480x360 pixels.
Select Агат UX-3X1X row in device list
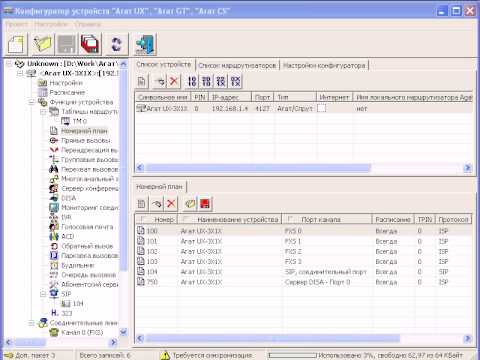304,108
